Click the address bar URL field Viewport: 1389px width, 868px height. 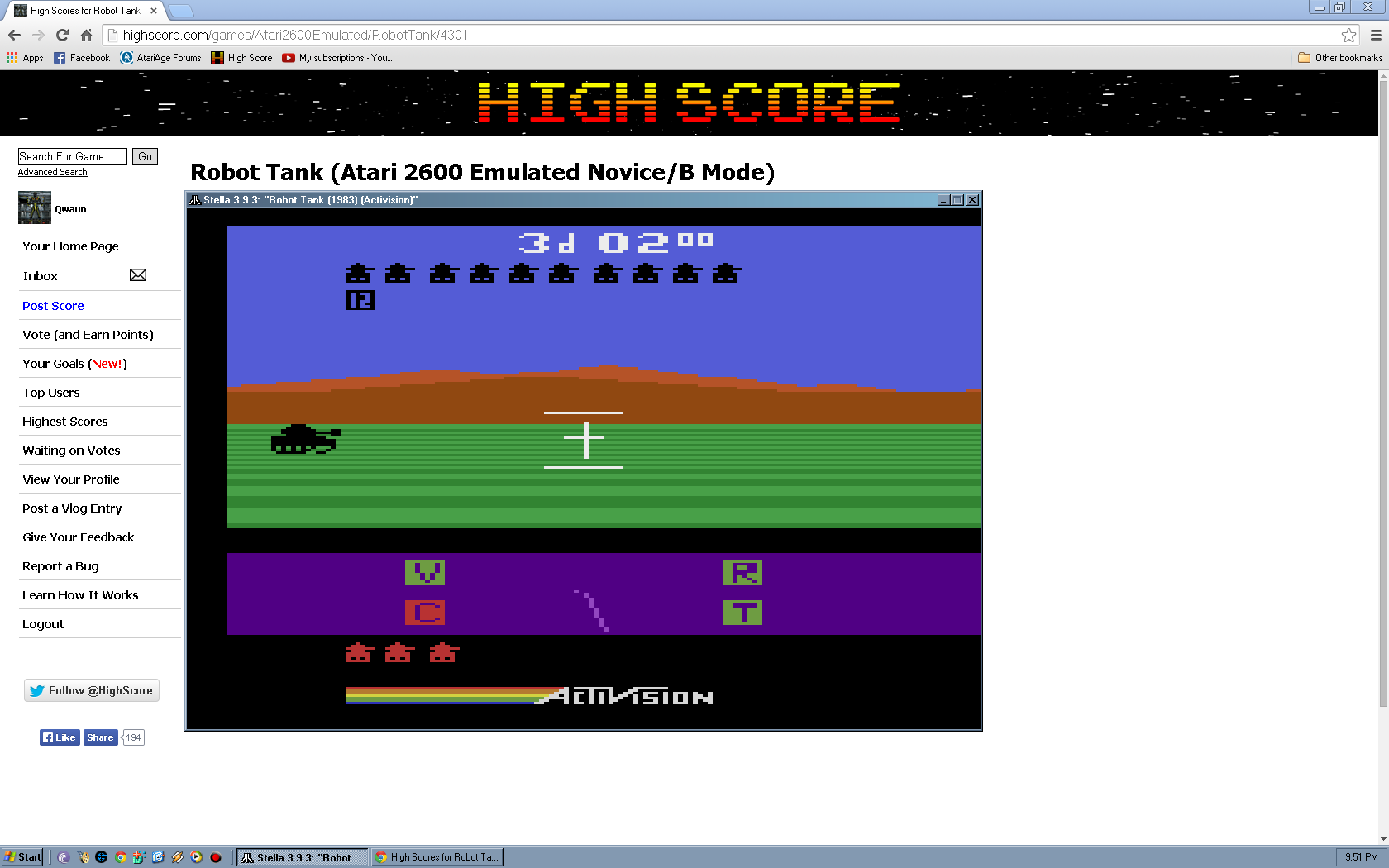click(719, 35)
